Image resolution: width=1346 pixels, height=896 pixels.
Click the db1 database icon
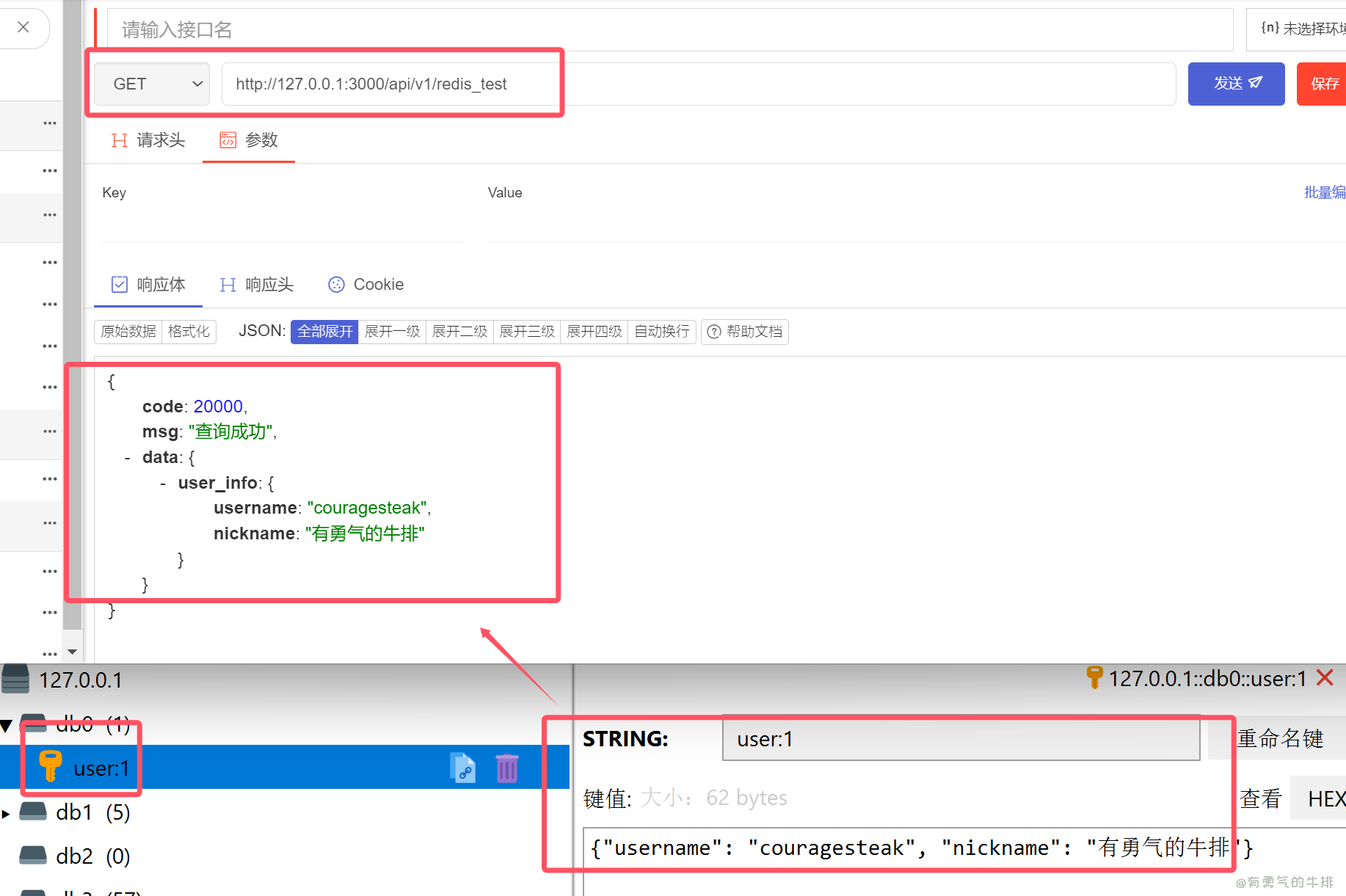[x=33, y=811]
